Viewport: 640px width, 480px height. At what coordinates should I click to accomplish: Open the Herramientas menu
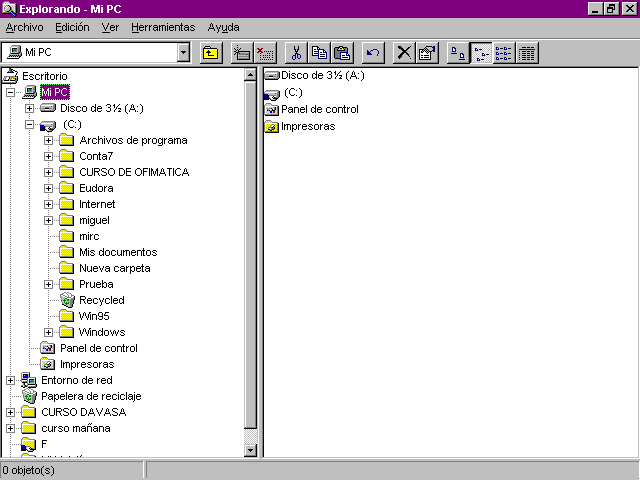tap(163, 27)
